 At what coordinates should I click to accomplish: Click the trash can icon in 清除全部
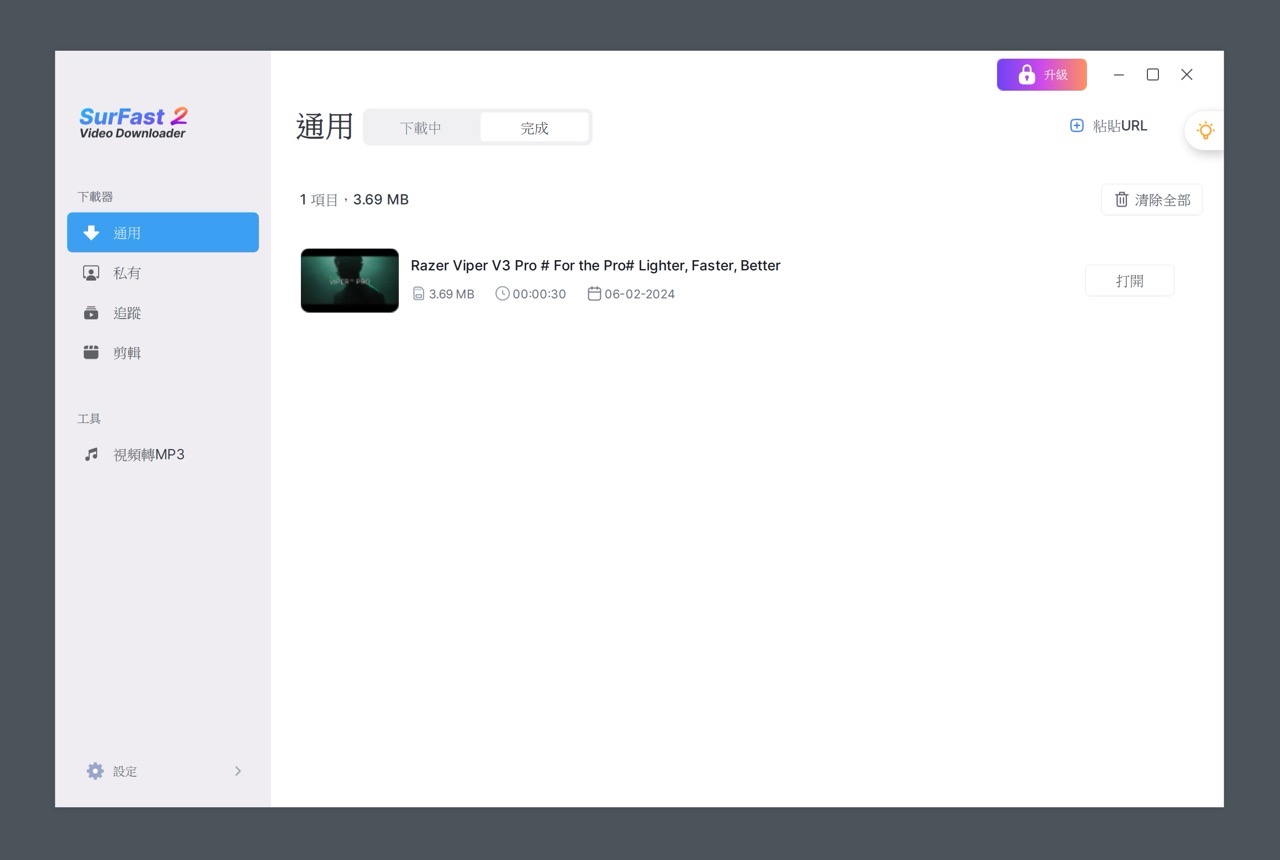coord(1122,199)
